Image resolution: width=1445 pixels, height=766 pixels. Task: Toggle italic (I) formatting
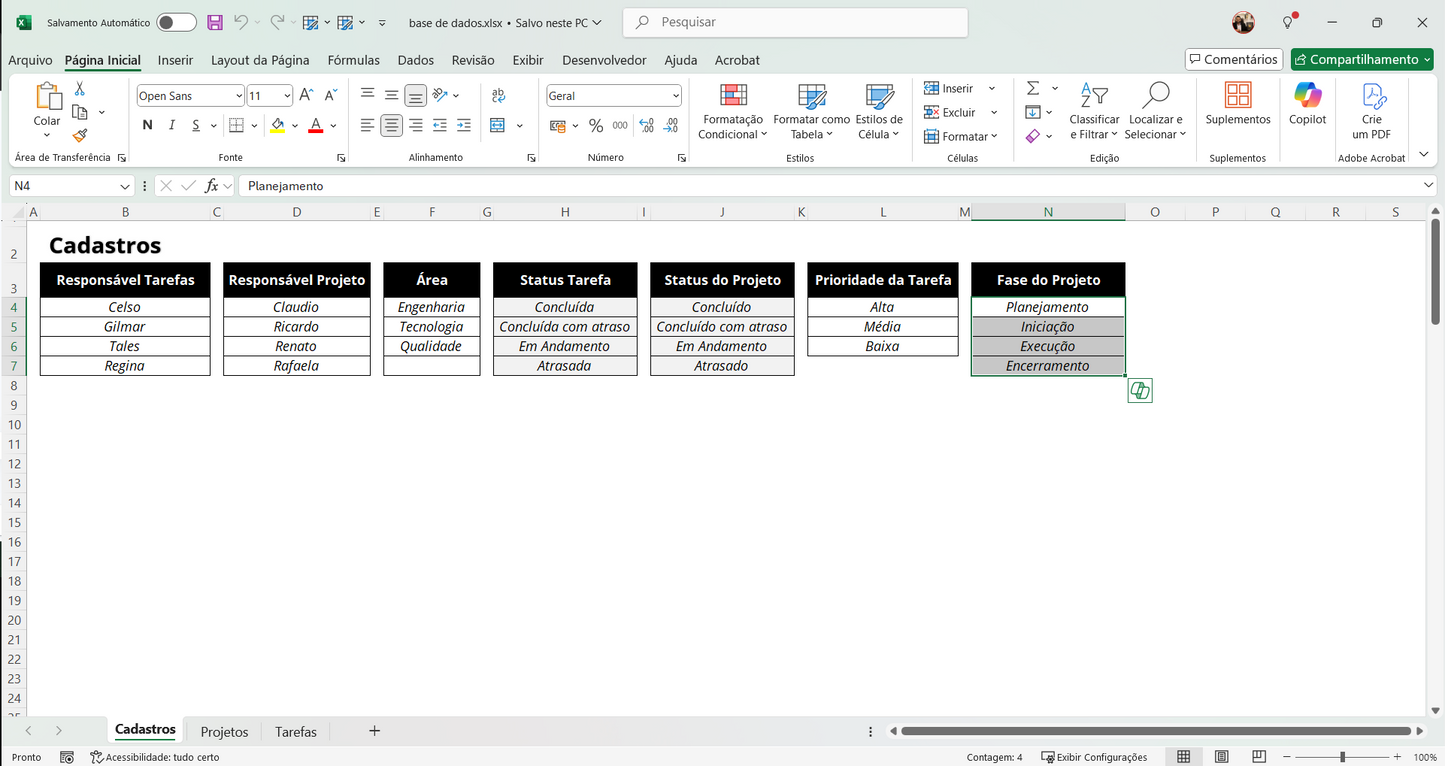[x=171, y=124]
